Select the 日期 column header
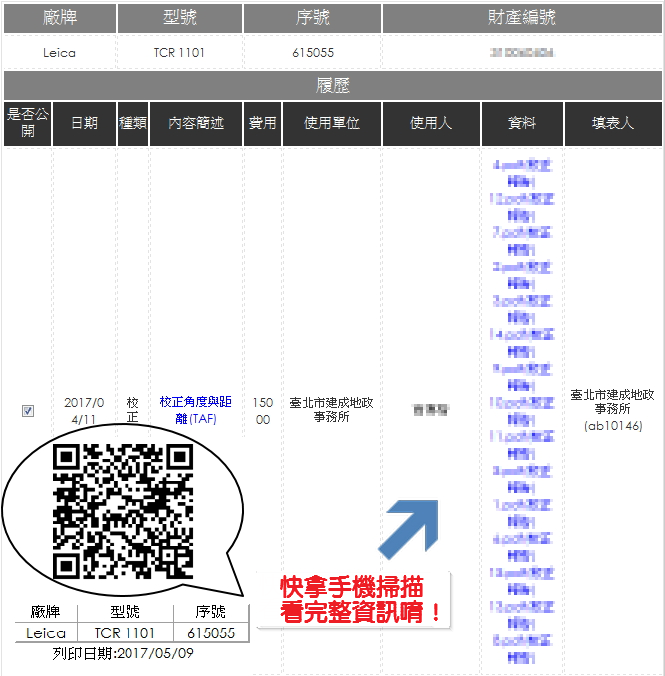Image resolution: width=665 pixels, height=676 pixels. point(84,123)
